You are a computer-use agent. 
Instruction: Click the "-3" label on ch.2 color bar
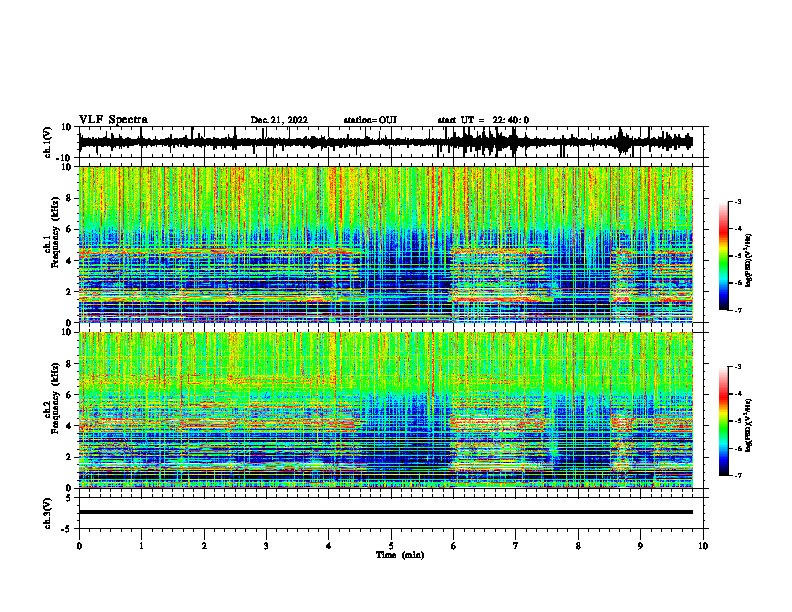737,367
